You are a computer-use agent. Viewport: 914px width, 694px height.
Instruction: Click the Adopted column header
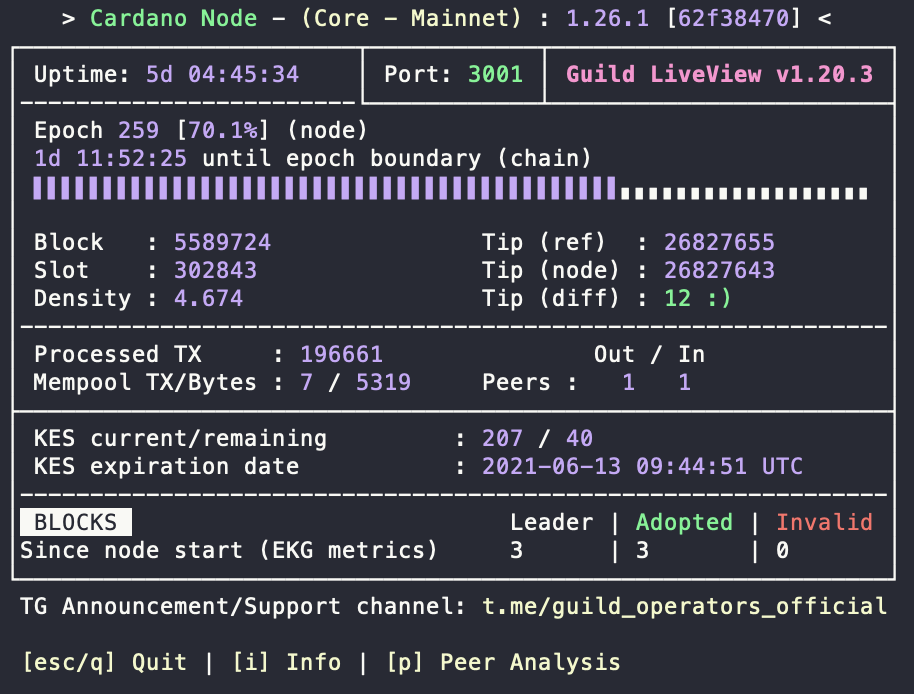pos(684,522)
